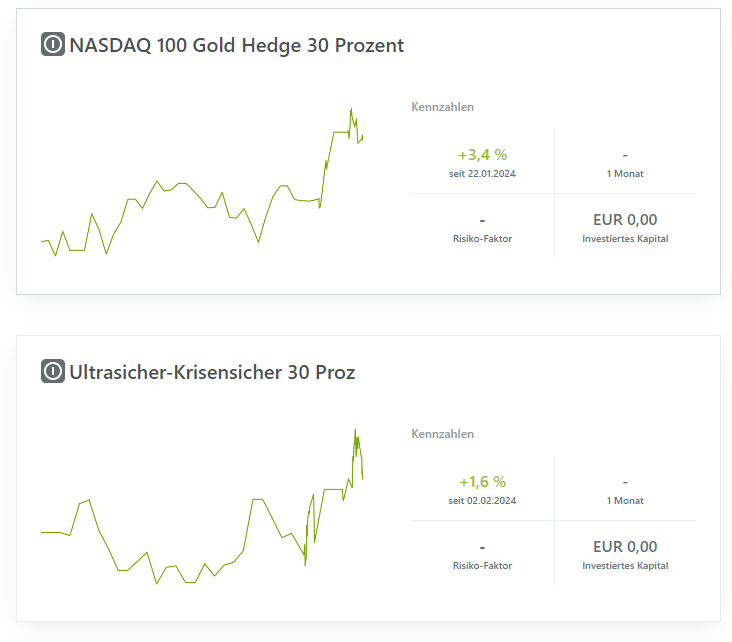The height and width of the screenshot is (642, 732).
Task: Click the '1 Monat' label in the Ultrasicher card
Action: [x=625, y=501]
